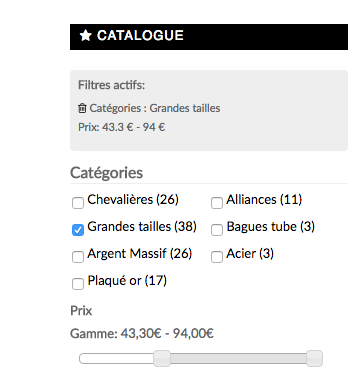Screen dimensions: 363x380
Task: Select the Alliances (11) checkbox
Action: [217, 203]
